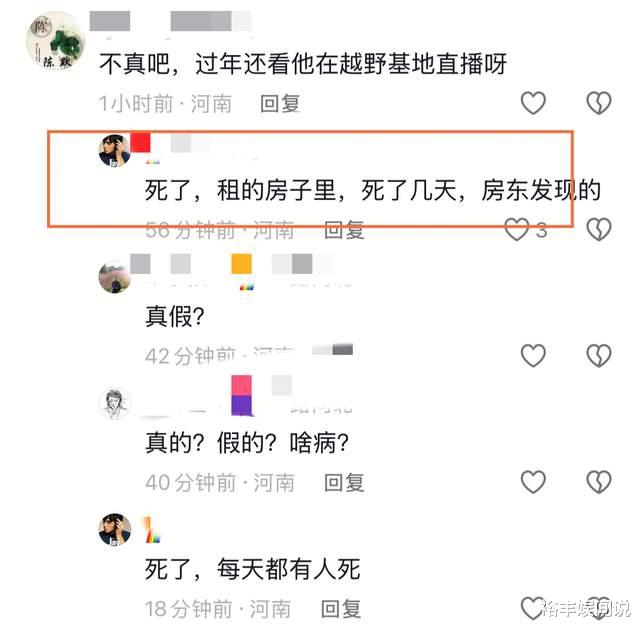
Task: Reply to the 56分钟前 comment
Action: click(344, 230)
